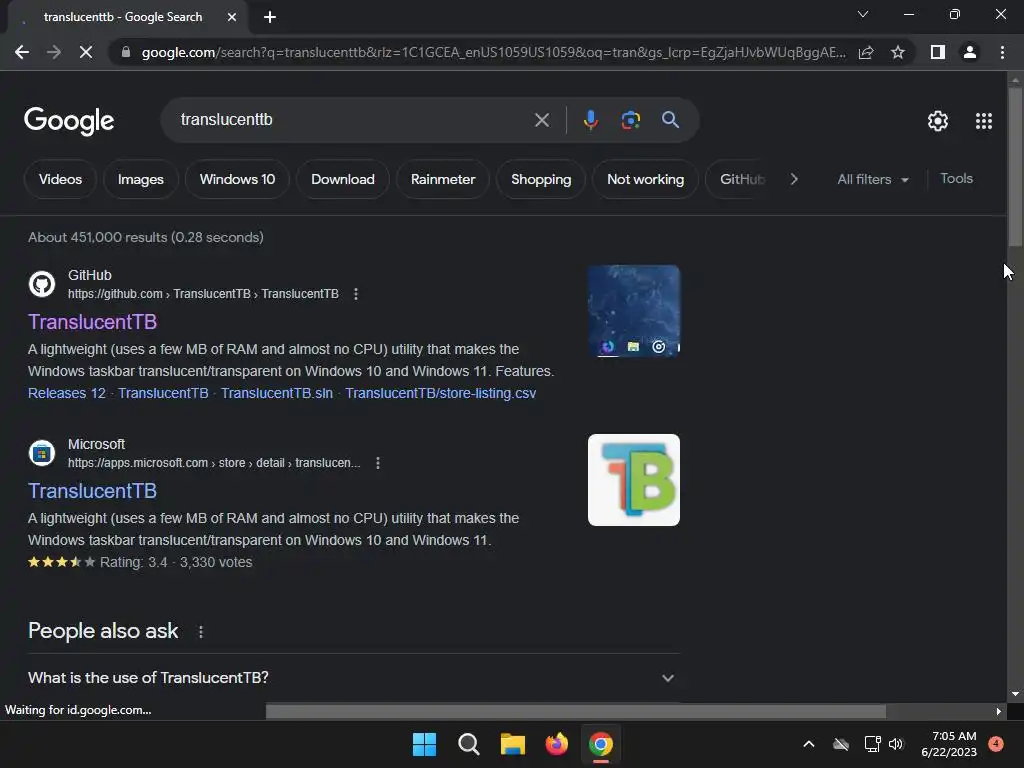Bookmark this tab with star icon
Image resolution: width=1024 pixels, height=768 pixels.
coord(898,52)
